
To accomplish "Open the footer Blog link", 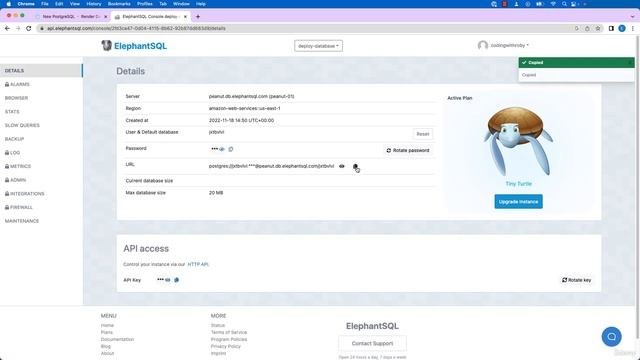I will (106, 347).
